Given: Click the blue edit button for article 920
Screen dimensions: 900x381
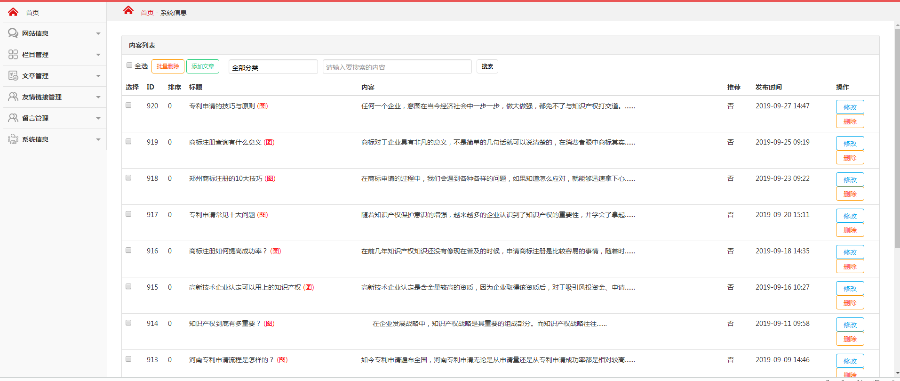Looking at the screenshot, I should 850,107.
